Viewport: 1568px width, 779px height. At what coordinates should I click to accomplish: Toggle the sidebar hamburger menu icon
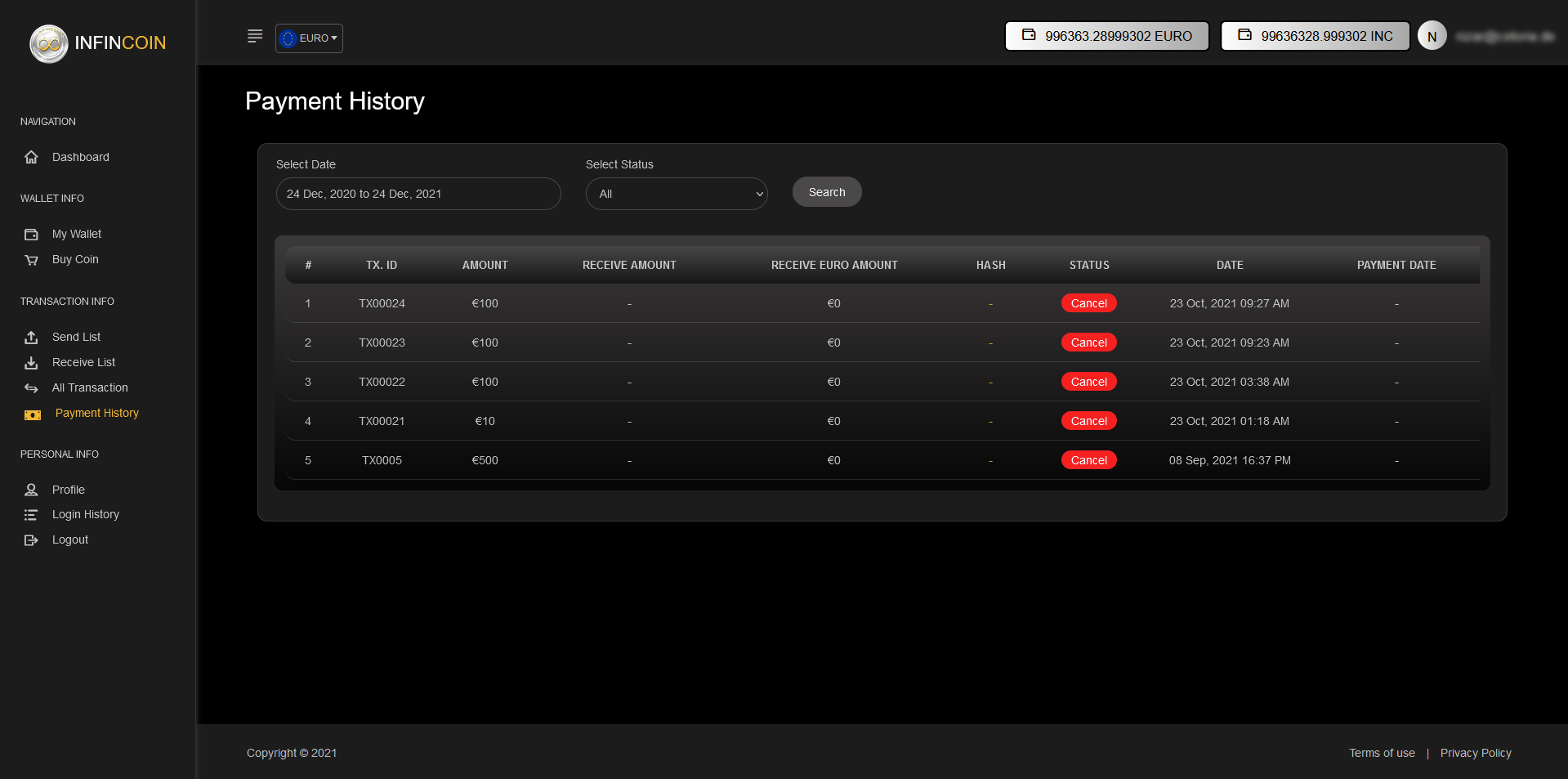tap(255, 37)
